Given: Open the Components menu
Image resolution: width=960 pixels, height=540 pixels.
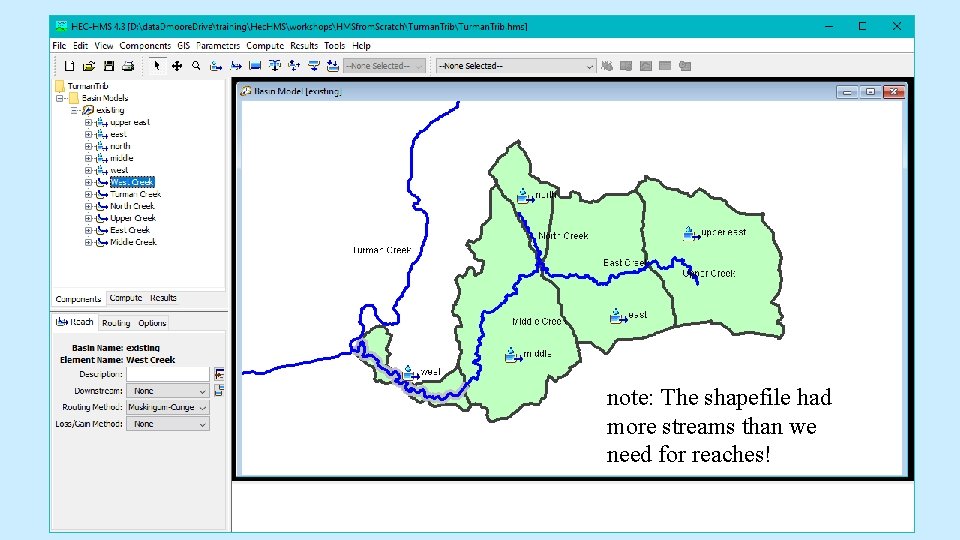Looking at the screenshot, I should point(145,46).
